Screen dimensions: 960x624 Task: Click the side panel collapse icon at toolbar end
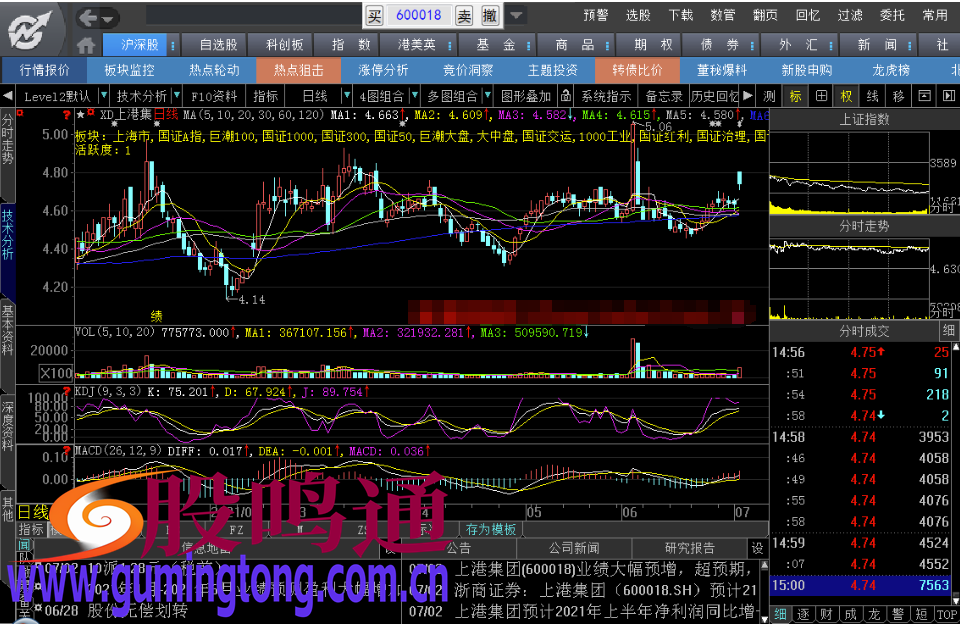click(948, 96)
